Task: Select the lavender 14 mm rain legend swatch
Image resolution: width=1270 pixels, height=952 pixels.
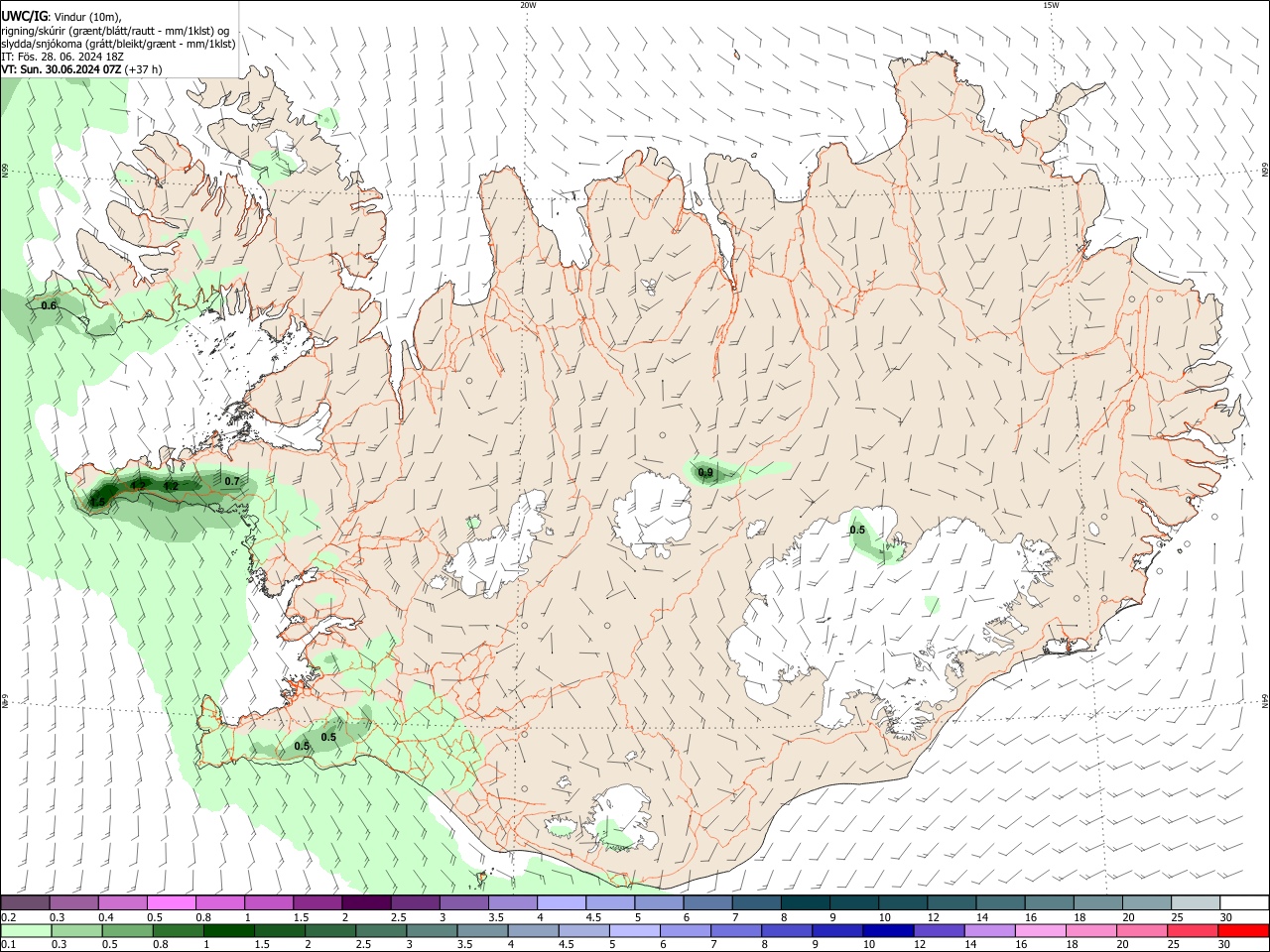Action: pyautogui.click(x=990, y=930)
